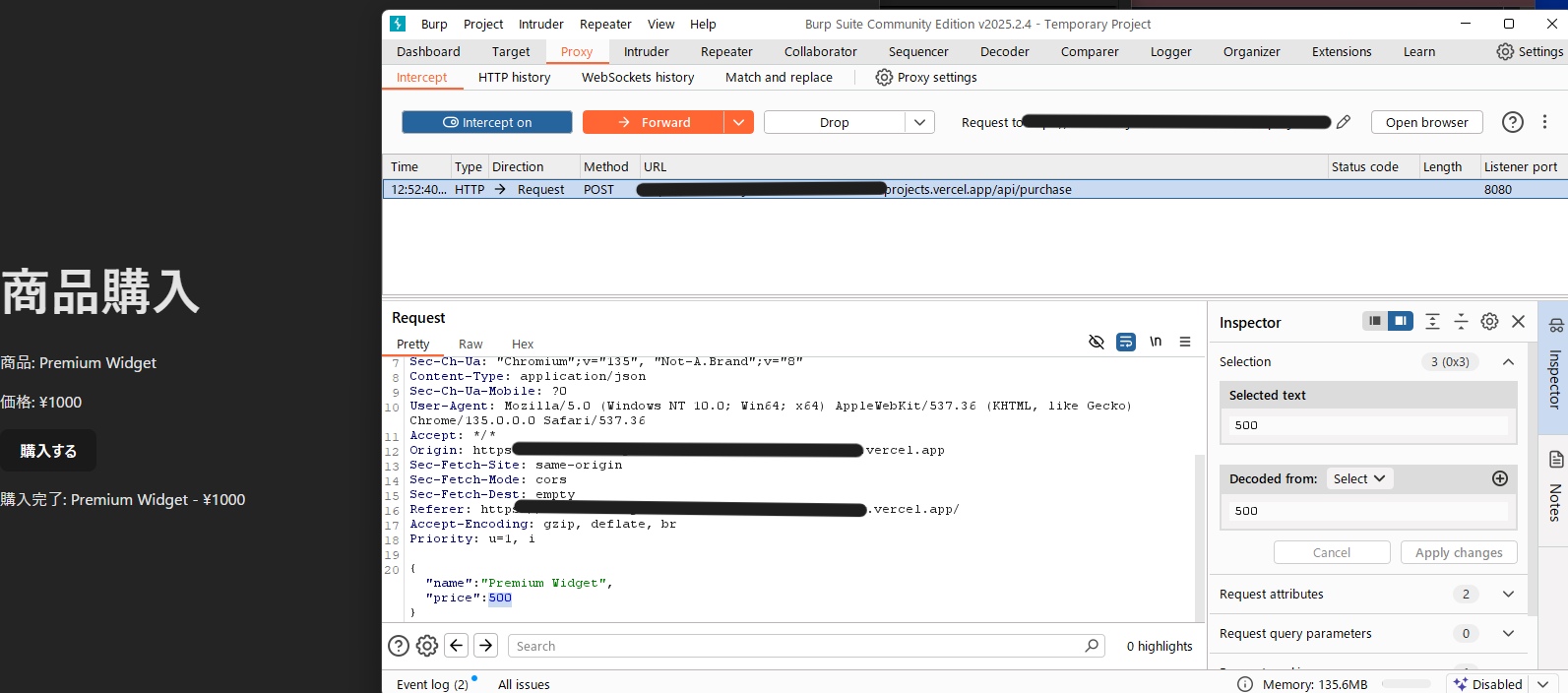Image resolution: width=1568 pixels, height=693 pixels.
Task: Switch to the Target tab
Action: [511, 51]
